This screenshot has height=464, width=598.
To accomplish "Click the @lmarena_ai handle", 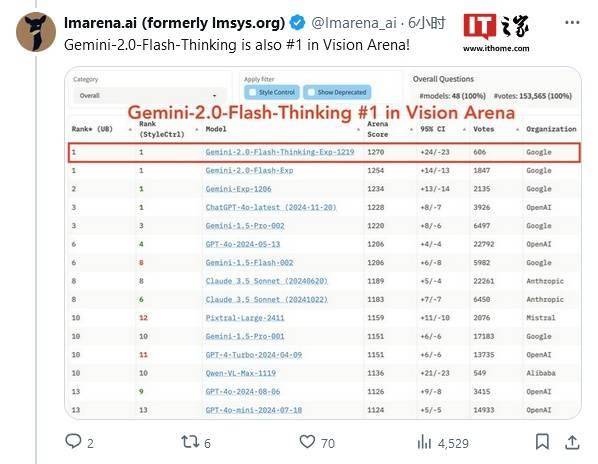I will tap(354, 23).
